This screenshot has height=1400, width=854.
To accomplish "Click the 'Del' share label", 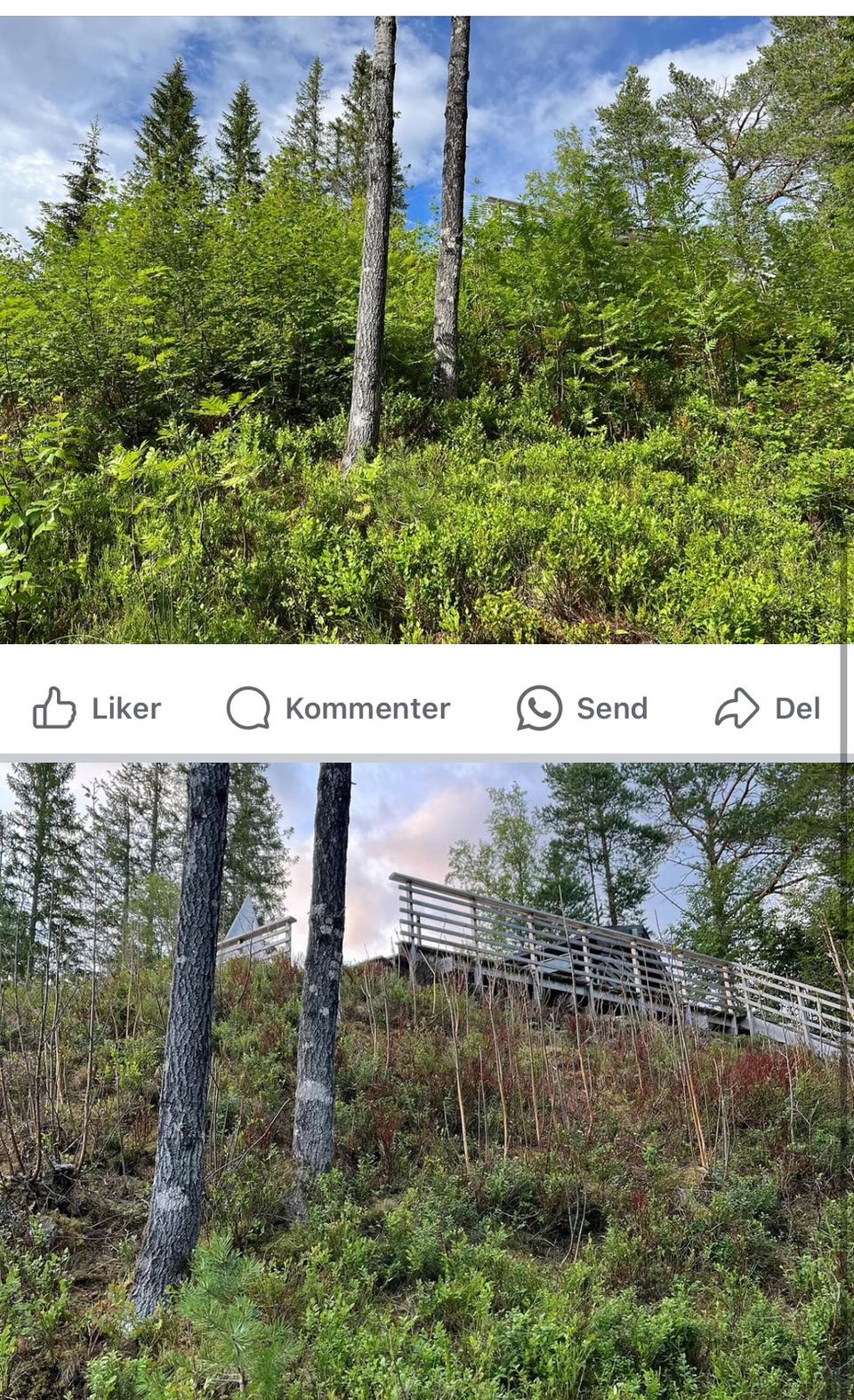I will [797, 709].
